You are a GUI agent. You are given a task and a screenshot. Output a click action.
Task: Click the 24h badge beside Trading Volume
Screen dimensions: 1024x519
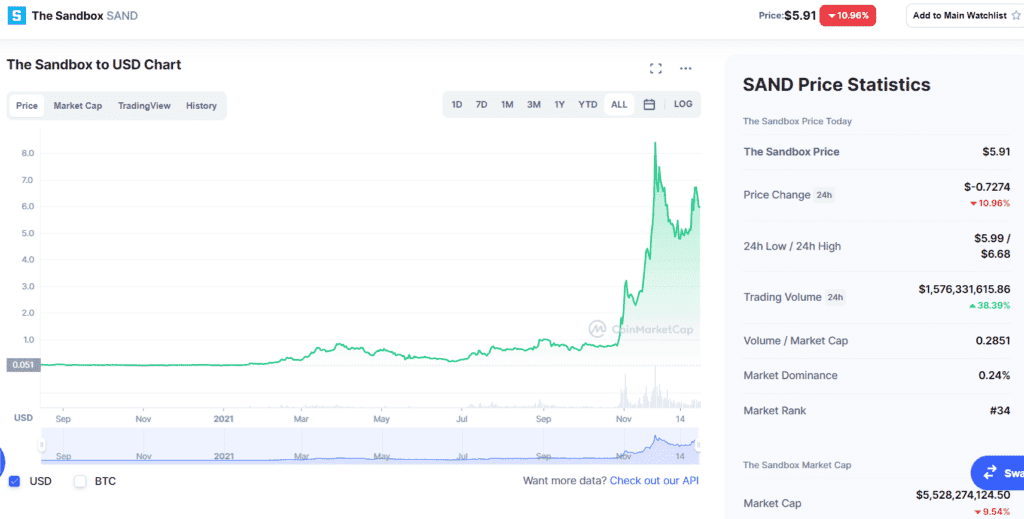point(835,297)
